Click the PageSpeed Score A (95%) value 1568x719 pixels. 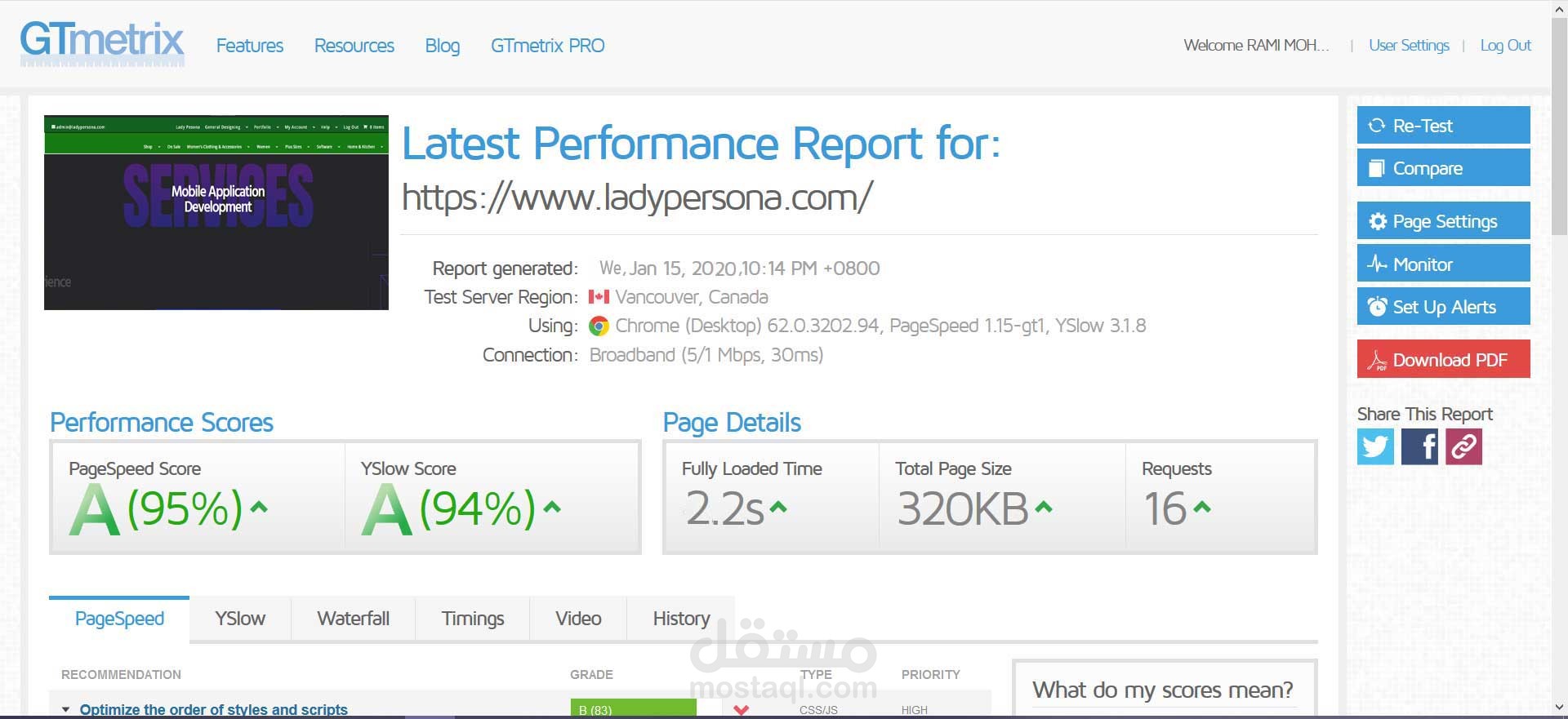tap(157, 508)
